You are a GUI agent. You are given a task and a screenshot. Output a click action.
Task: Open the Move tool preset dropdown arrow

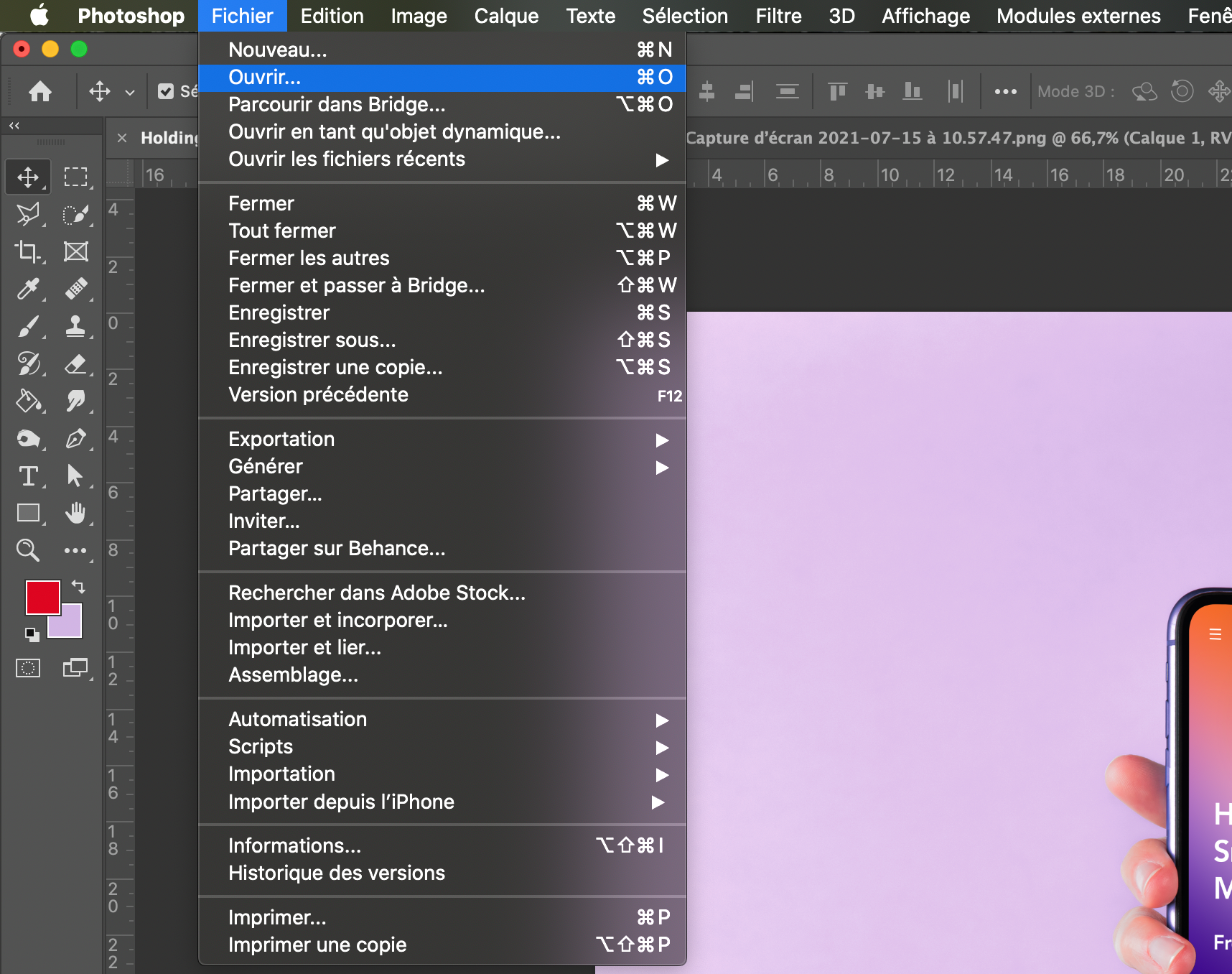[130, 92]
